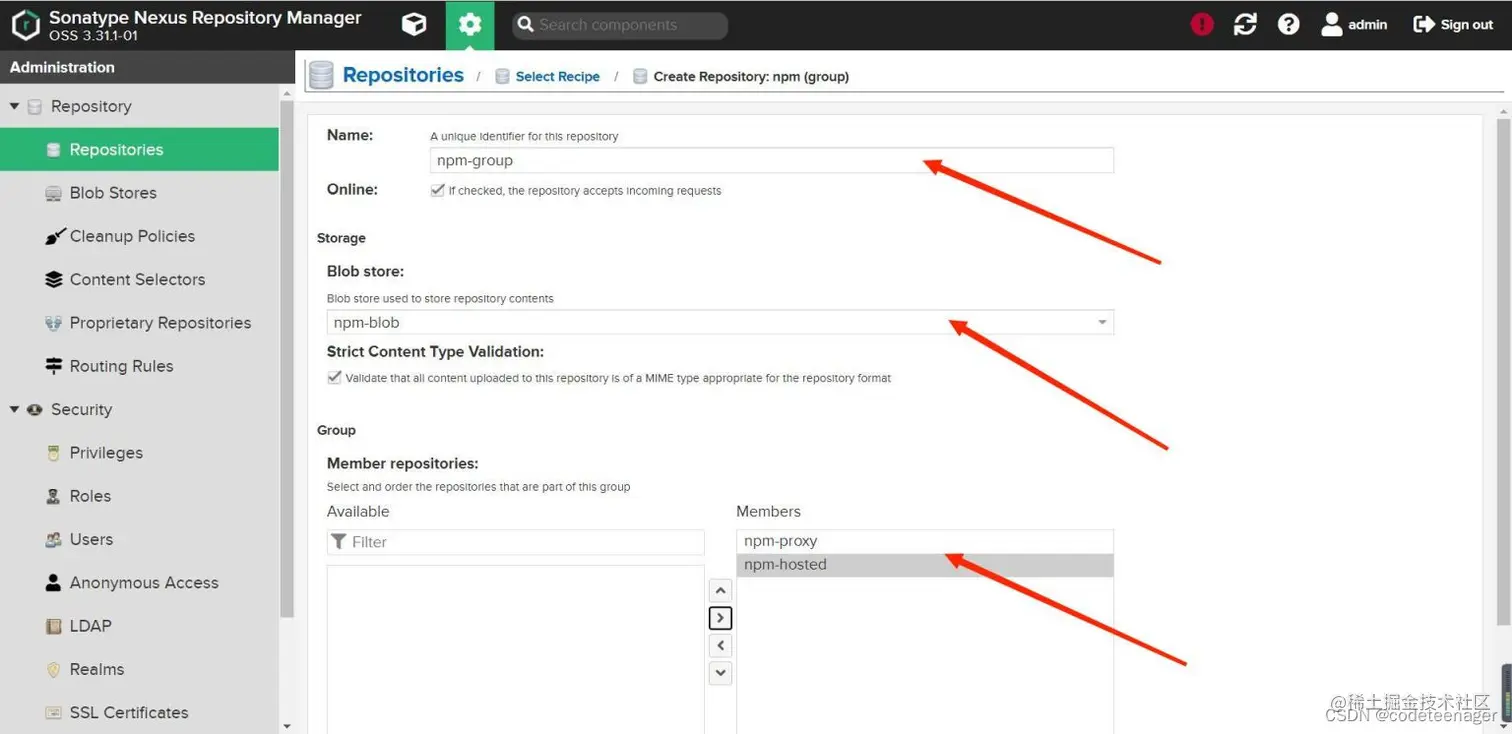Click the Realms shield icon
The width and height of the screenshot is (1512, 734).
tap(54, 669)
